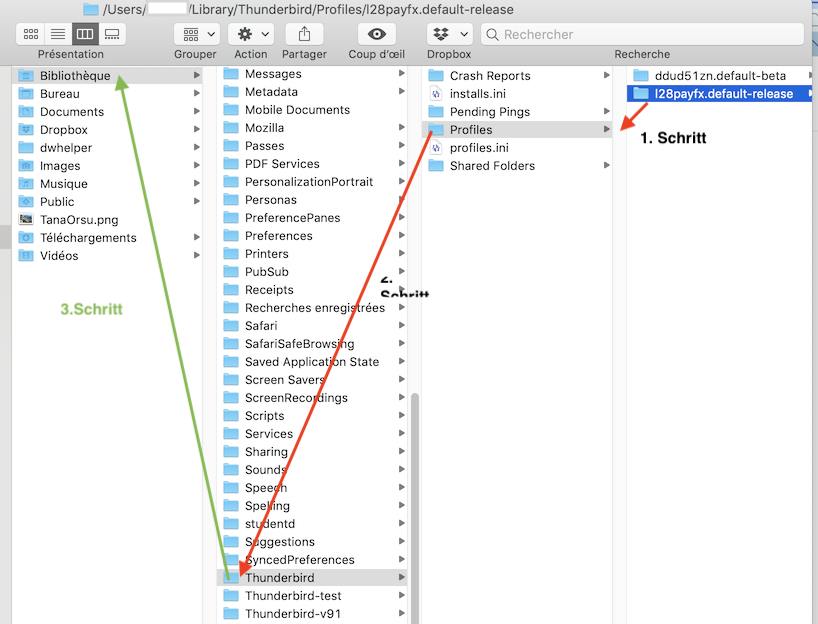818x624 pixels.
Task: Select the Vidéos folder icon
Action: 26,256
